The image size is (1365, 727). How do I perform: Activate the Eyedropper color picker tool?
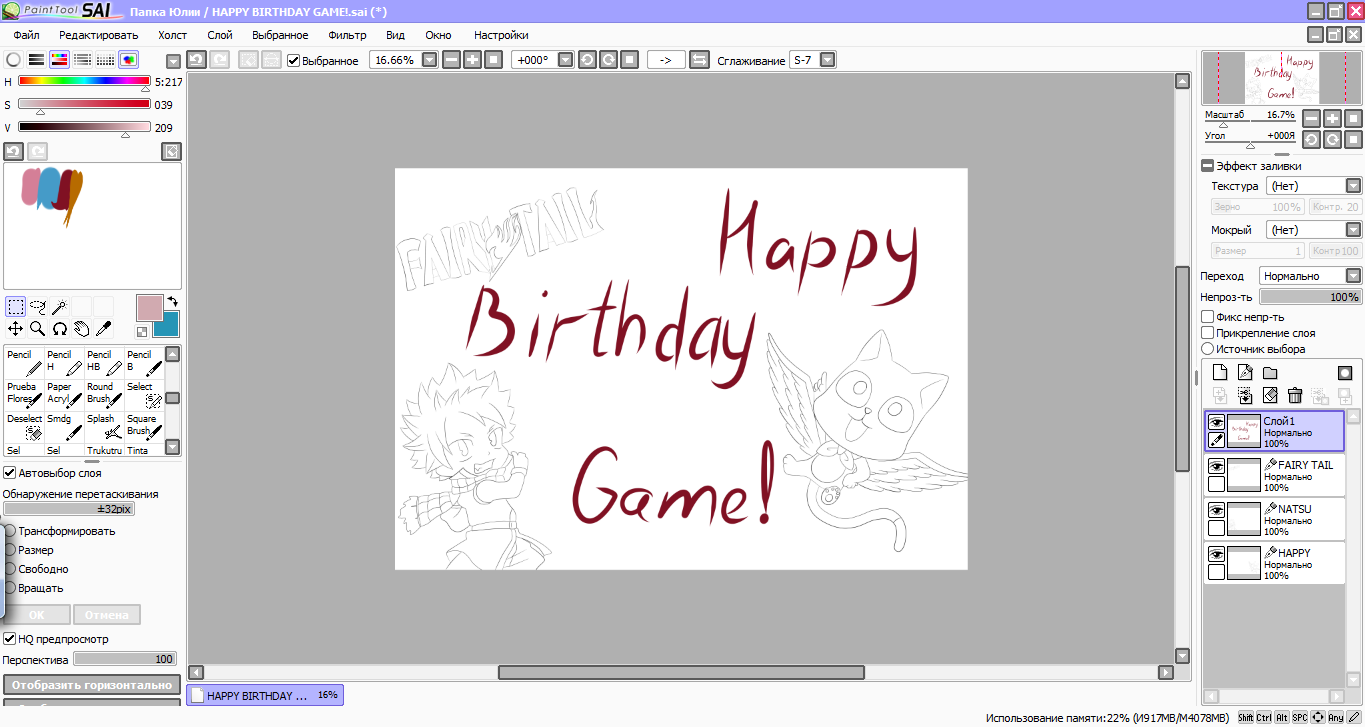[x=103, y=328]
